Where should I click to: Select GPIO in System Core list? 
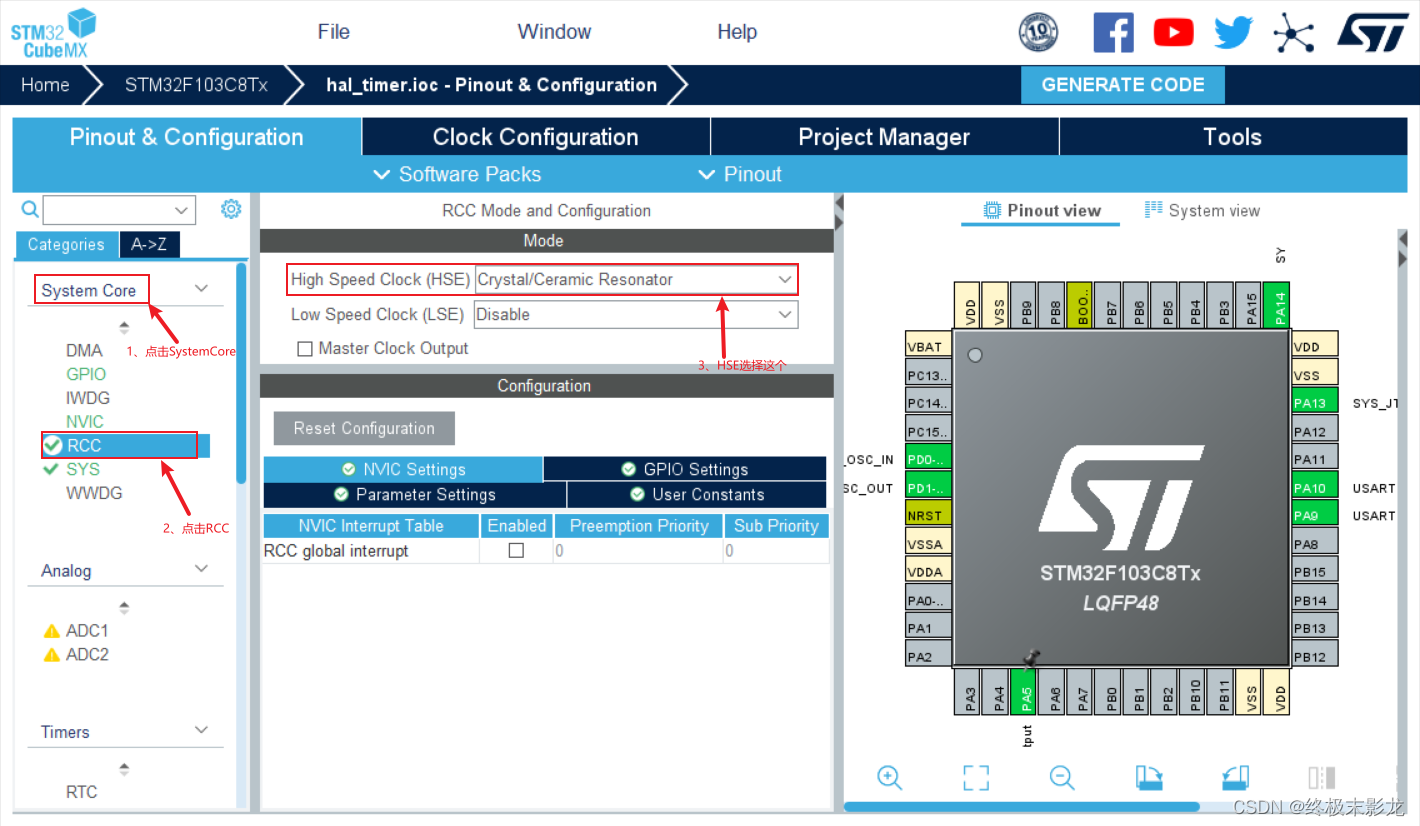pos(86,374)
